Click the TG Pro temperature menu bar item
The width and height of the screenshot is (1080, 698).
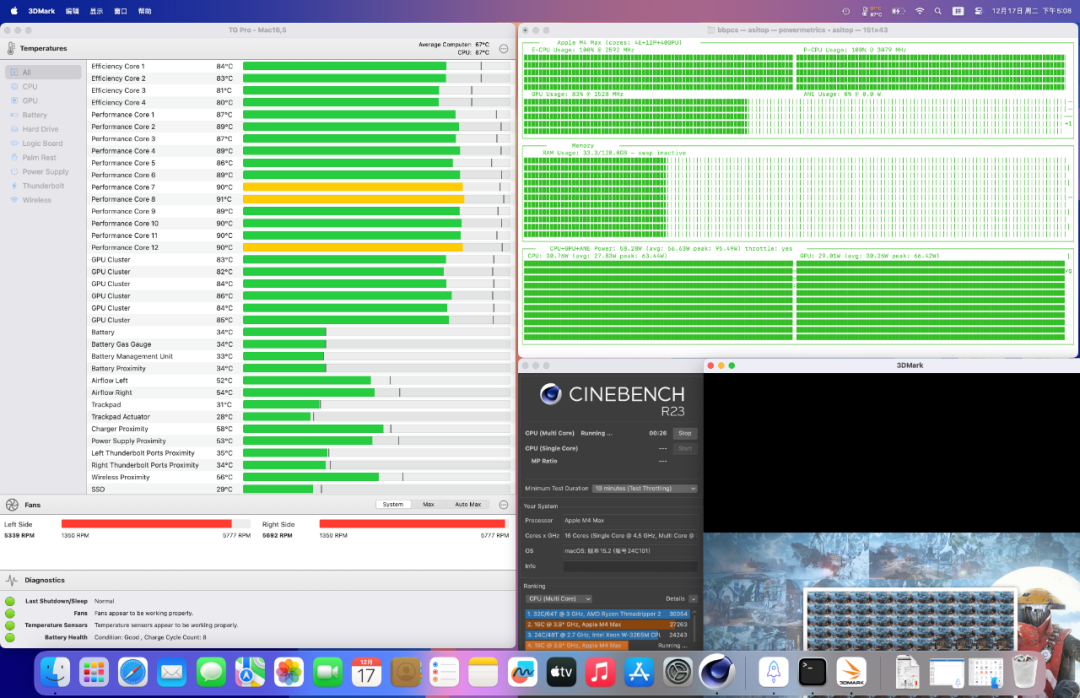pyautogui.click(x=871, y=11)
